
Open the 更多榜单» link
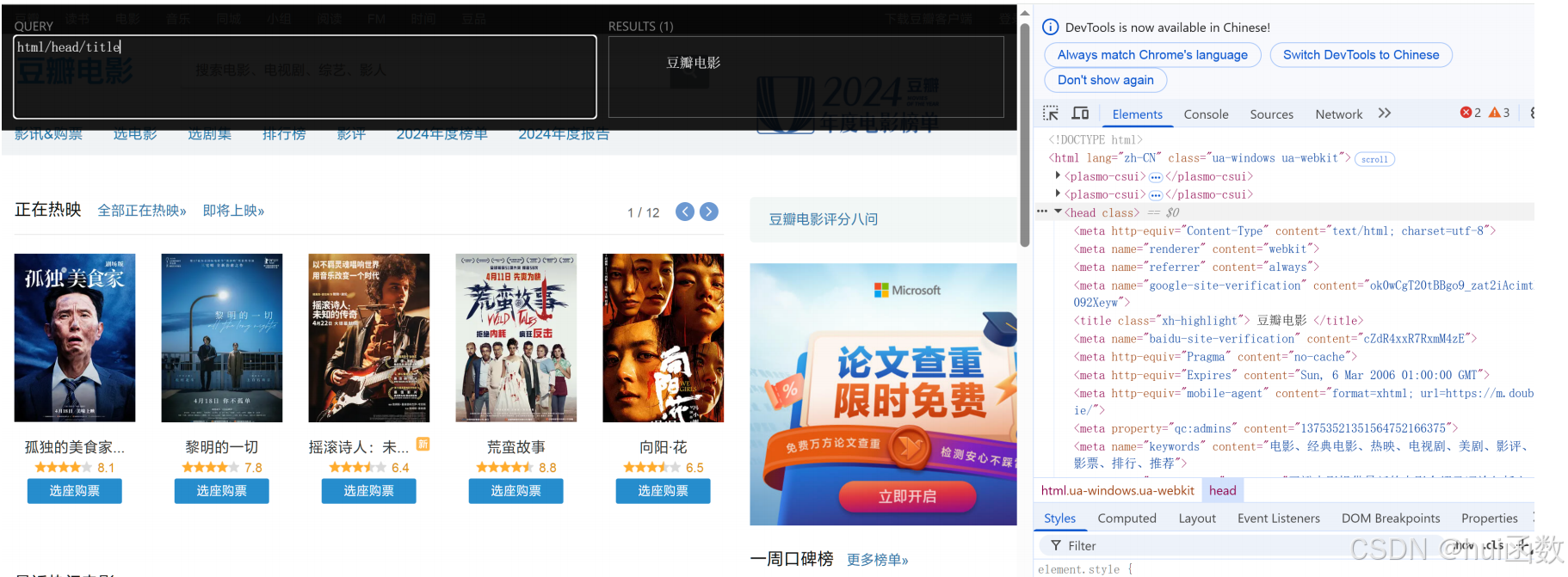pos(878,560)
